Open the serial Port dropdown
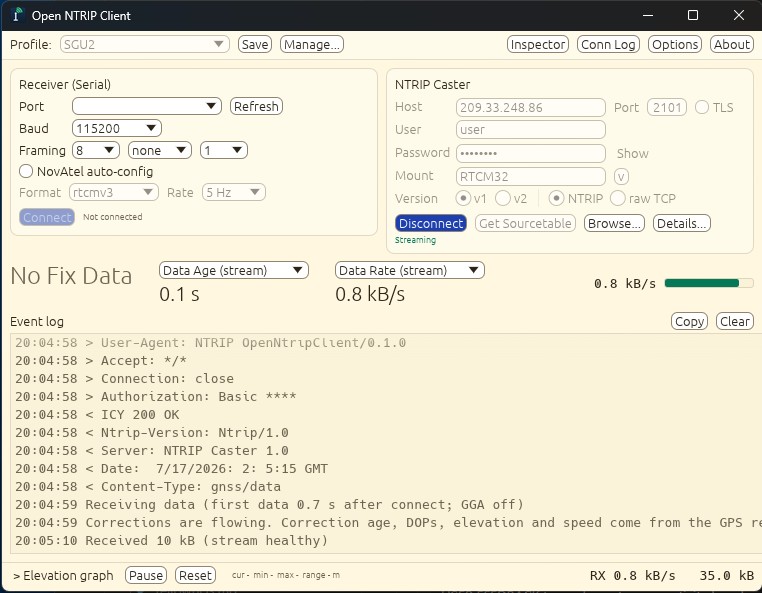The image size is (762, 593). (x=147, y=106)
